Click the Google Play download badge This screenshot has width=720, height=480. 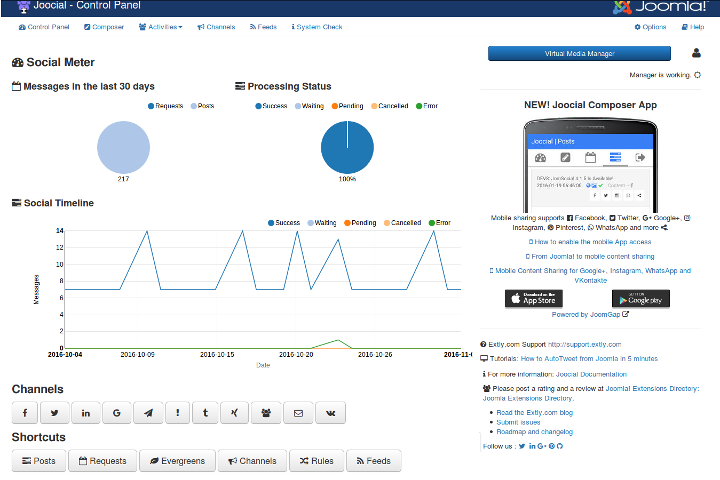point(641,299)
